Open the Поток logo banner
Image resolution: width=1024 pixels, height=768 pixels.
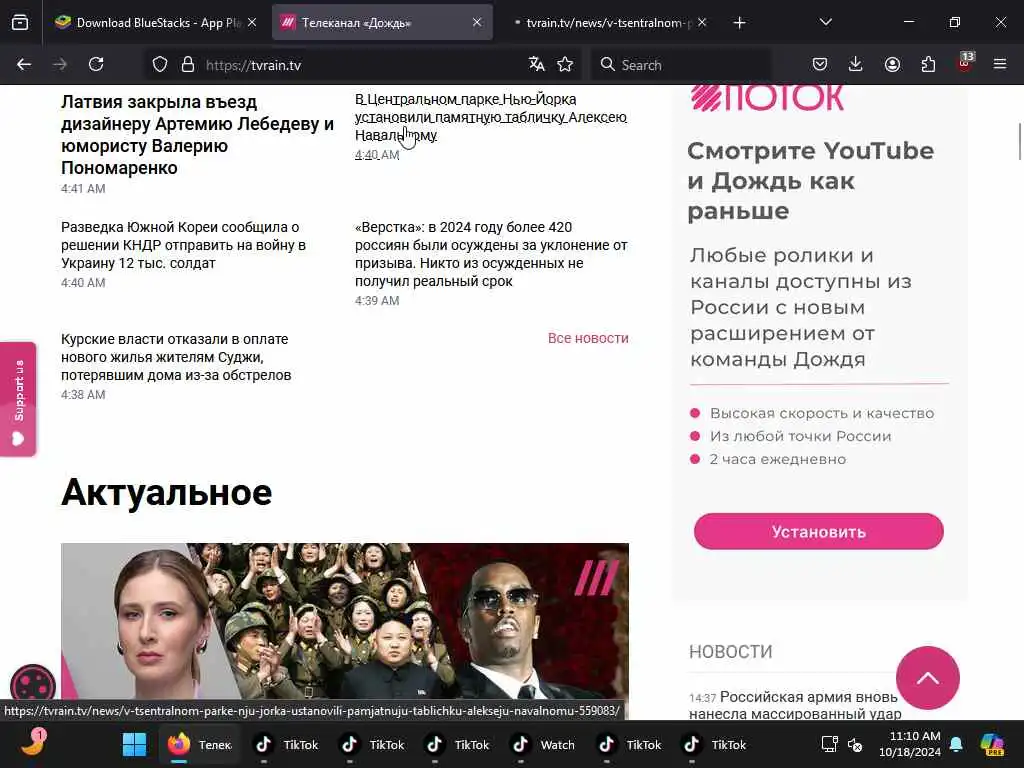click(767, 98)
